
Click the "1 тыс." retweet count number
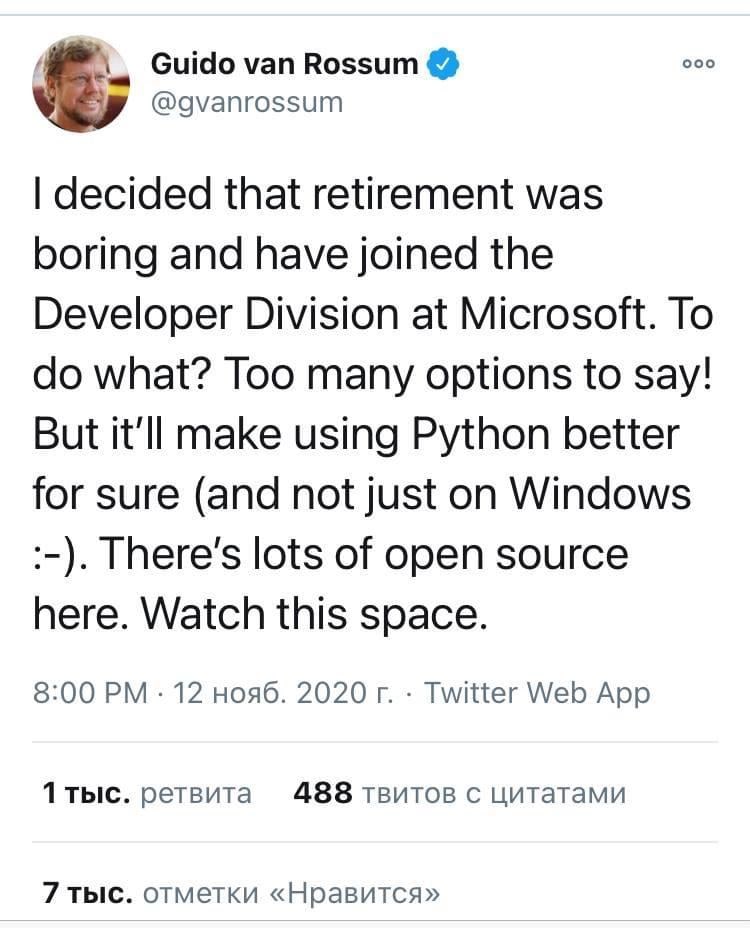pos(87,793)
